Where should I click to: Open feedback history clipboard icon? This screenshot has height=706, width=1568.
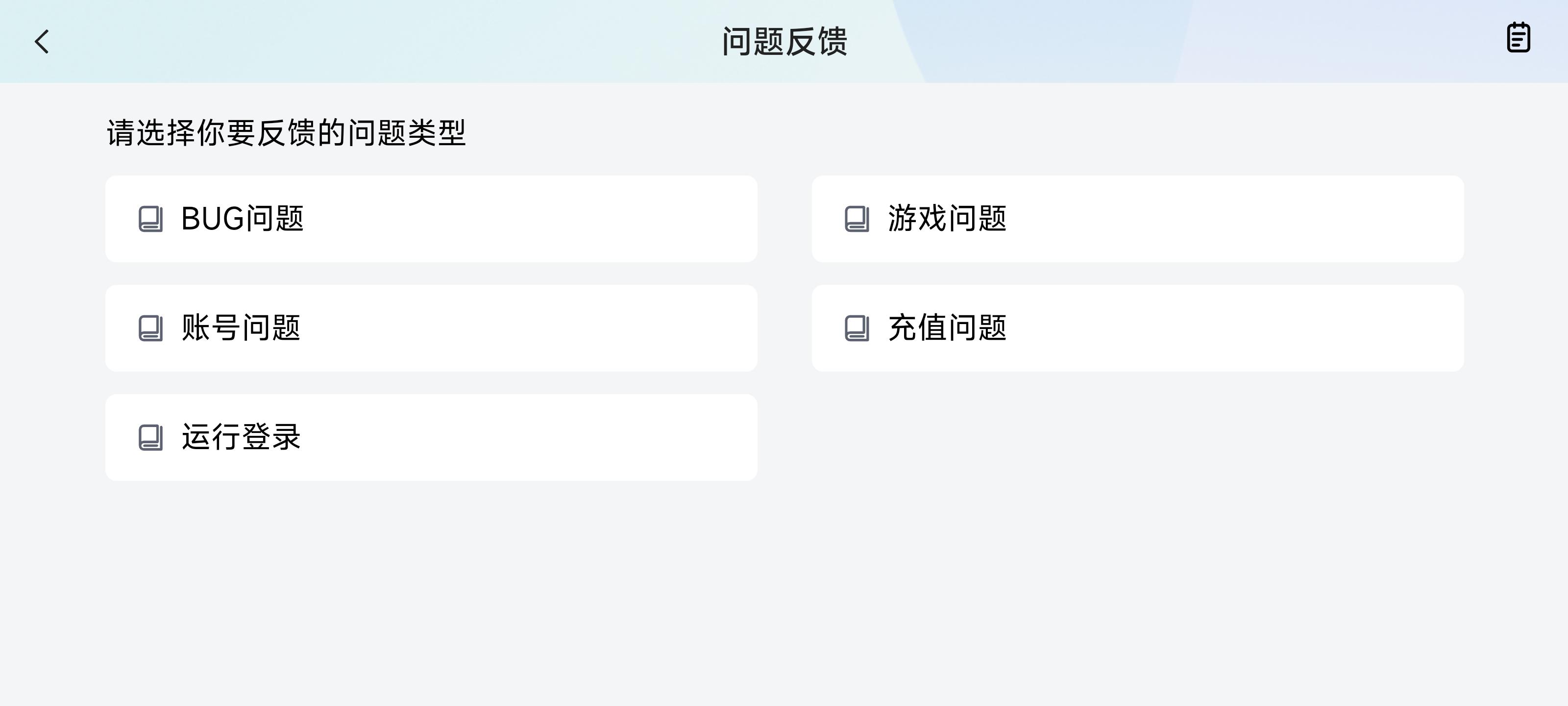point(1518,38)
